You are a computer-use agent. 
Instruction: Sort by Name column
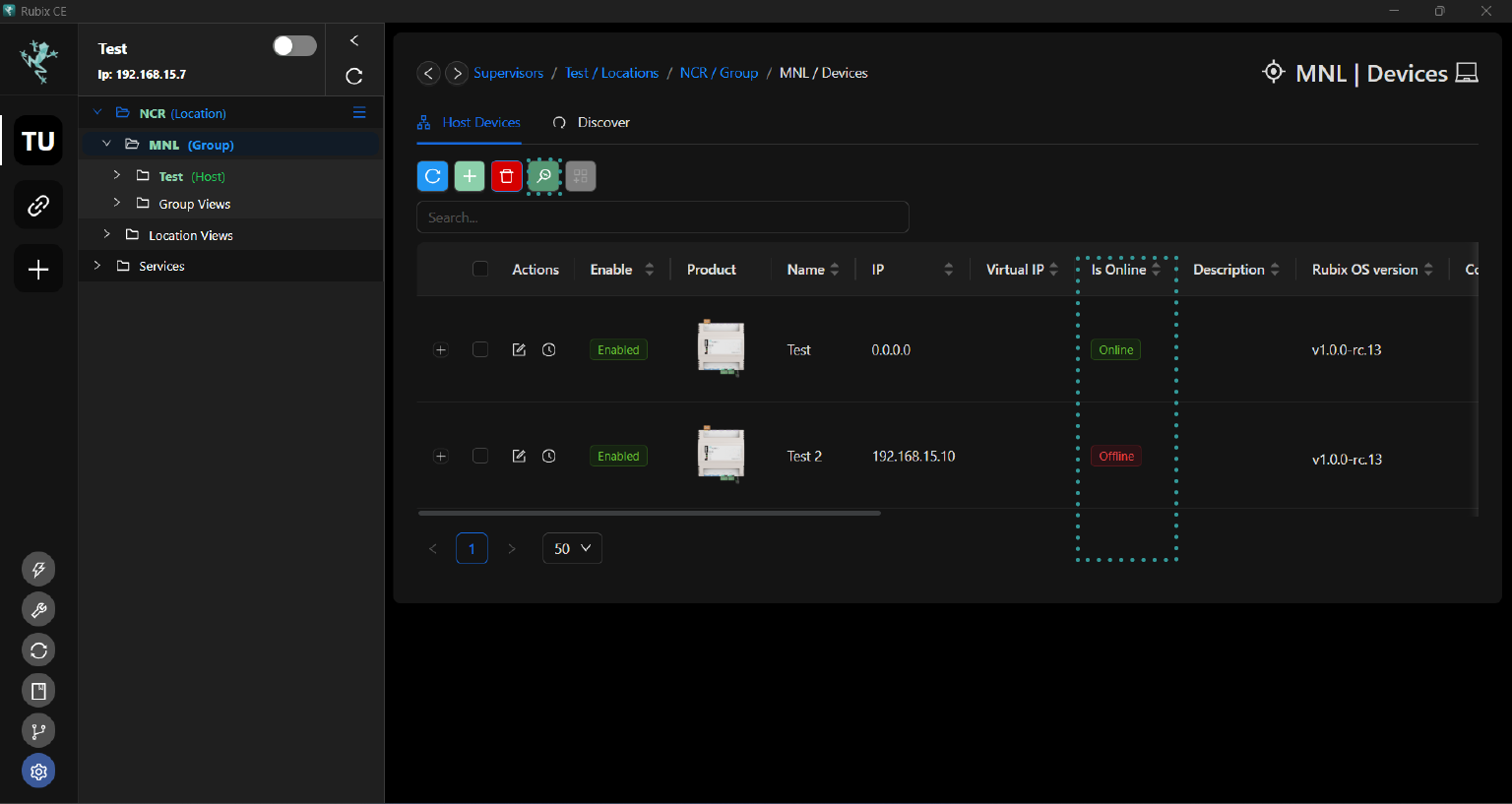[x=835, y=270]
